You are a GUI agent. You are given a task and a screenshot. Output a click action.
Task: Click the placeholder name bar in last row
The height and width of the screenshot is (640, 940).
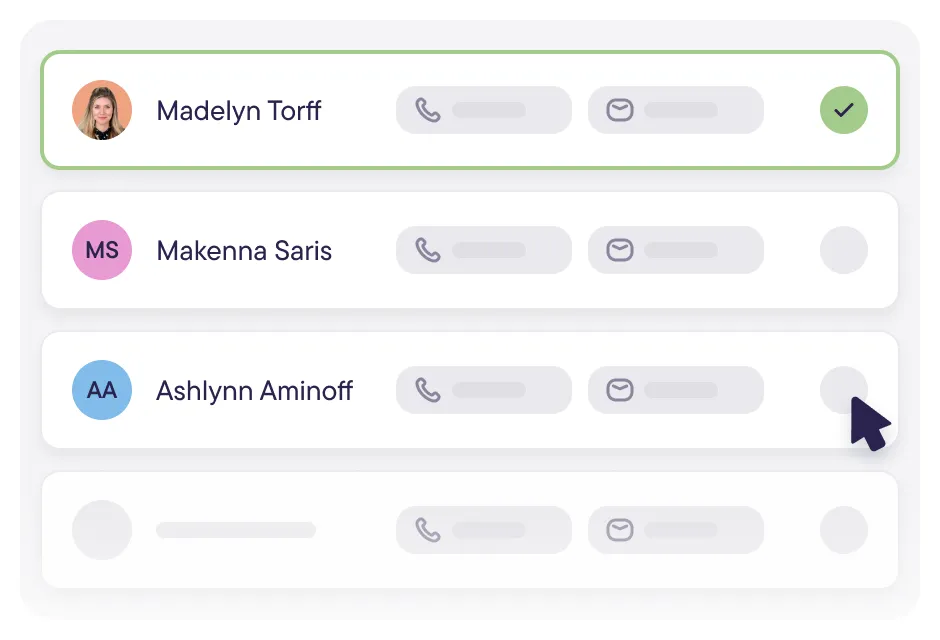click(x=236, y=530)
